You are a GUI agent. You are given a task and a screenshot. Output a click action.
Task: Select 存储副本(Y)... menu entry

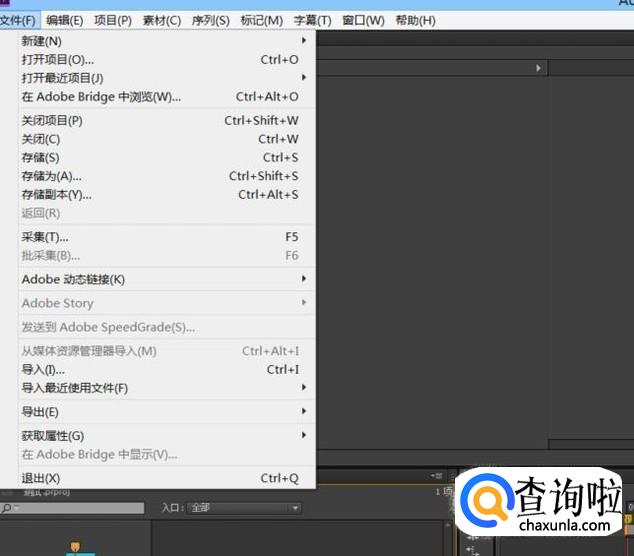point(166,194)
